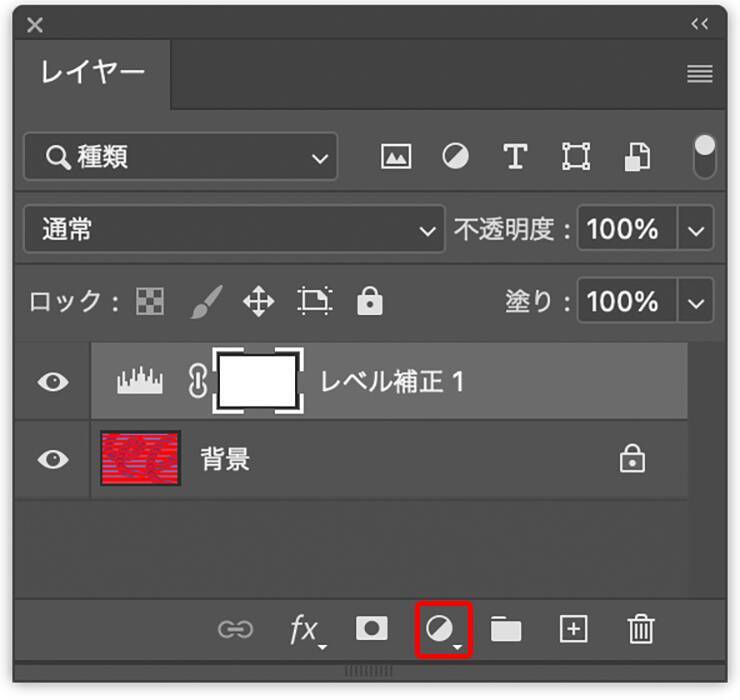Click the レベル補正 1 layer name
Screen dimensions: 740x700
392,381
